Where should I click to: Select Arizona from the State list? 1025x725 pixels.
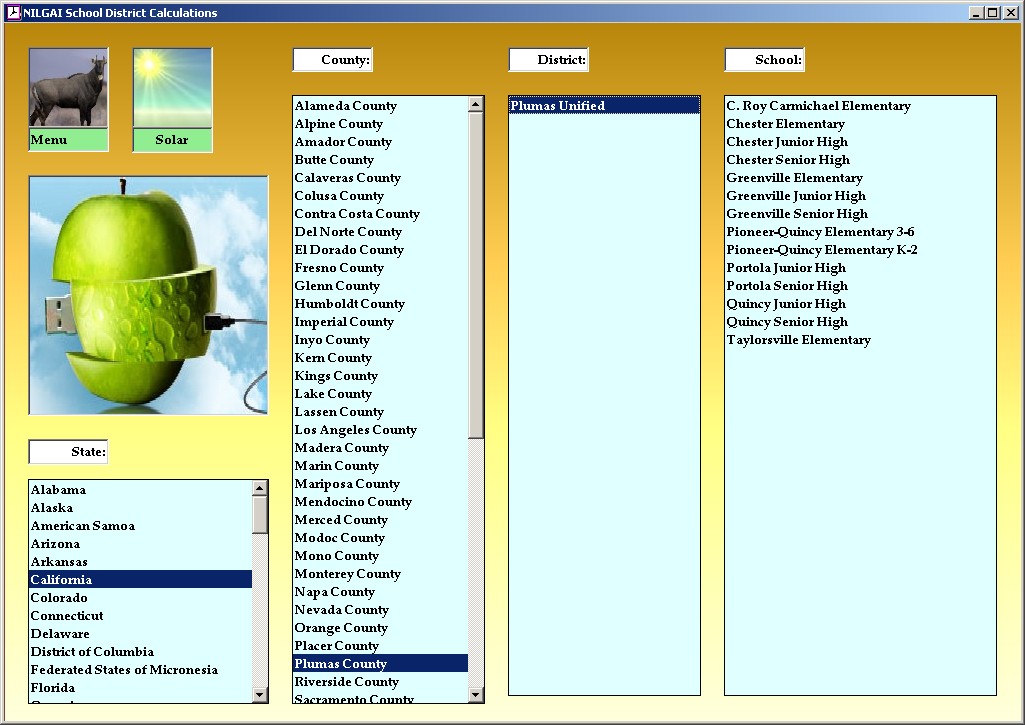(55, 544)
